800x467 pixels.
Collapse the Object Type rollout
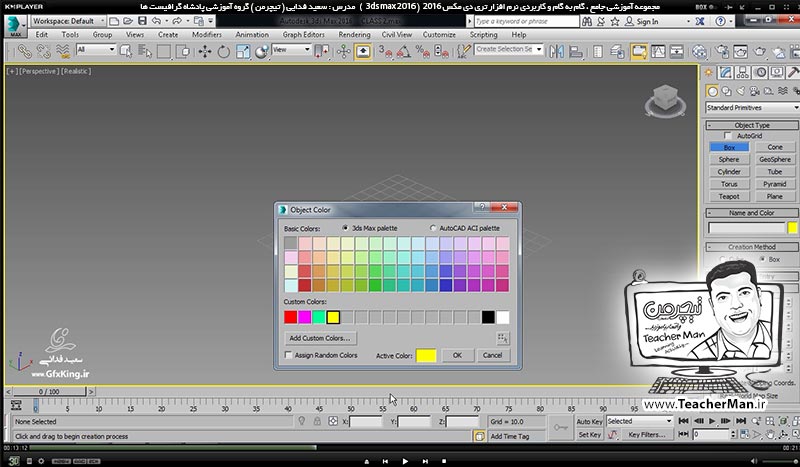click(752, 125)
